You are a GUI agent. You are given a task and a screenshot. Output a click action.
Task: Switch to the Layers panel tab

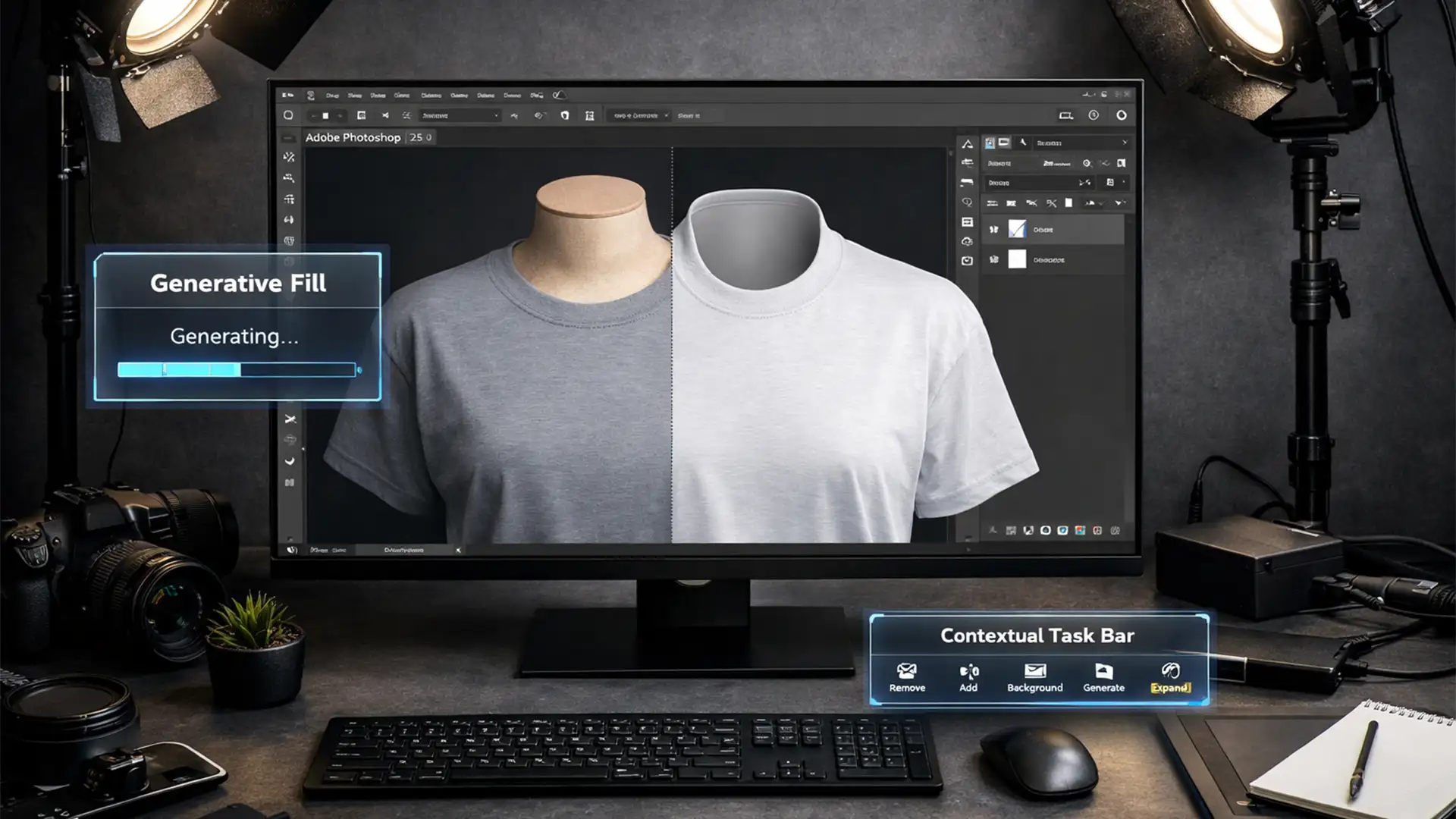(x=990, y=142)
